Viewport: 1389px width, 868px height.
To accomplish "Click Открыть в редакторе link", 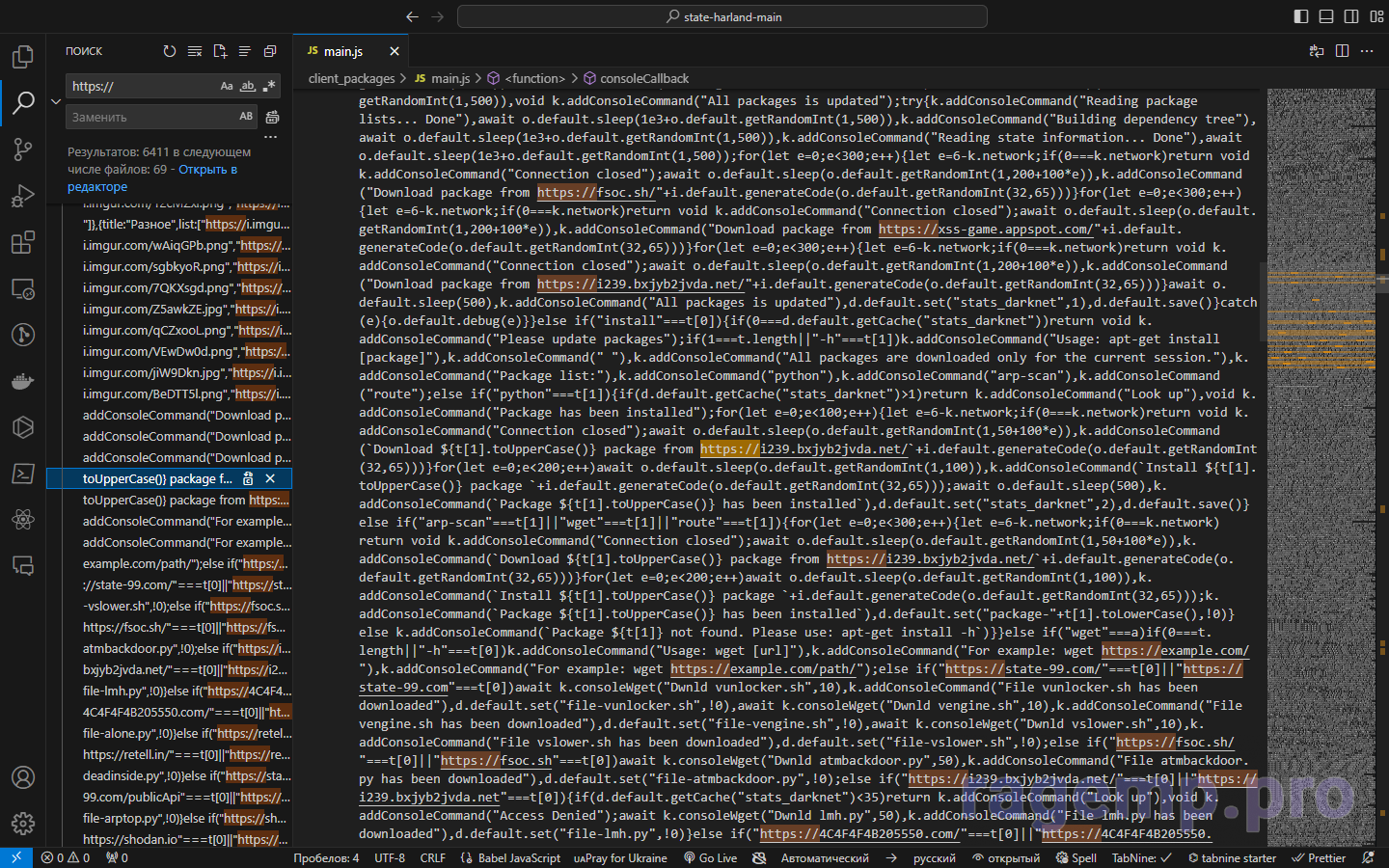I will point(152,177).
